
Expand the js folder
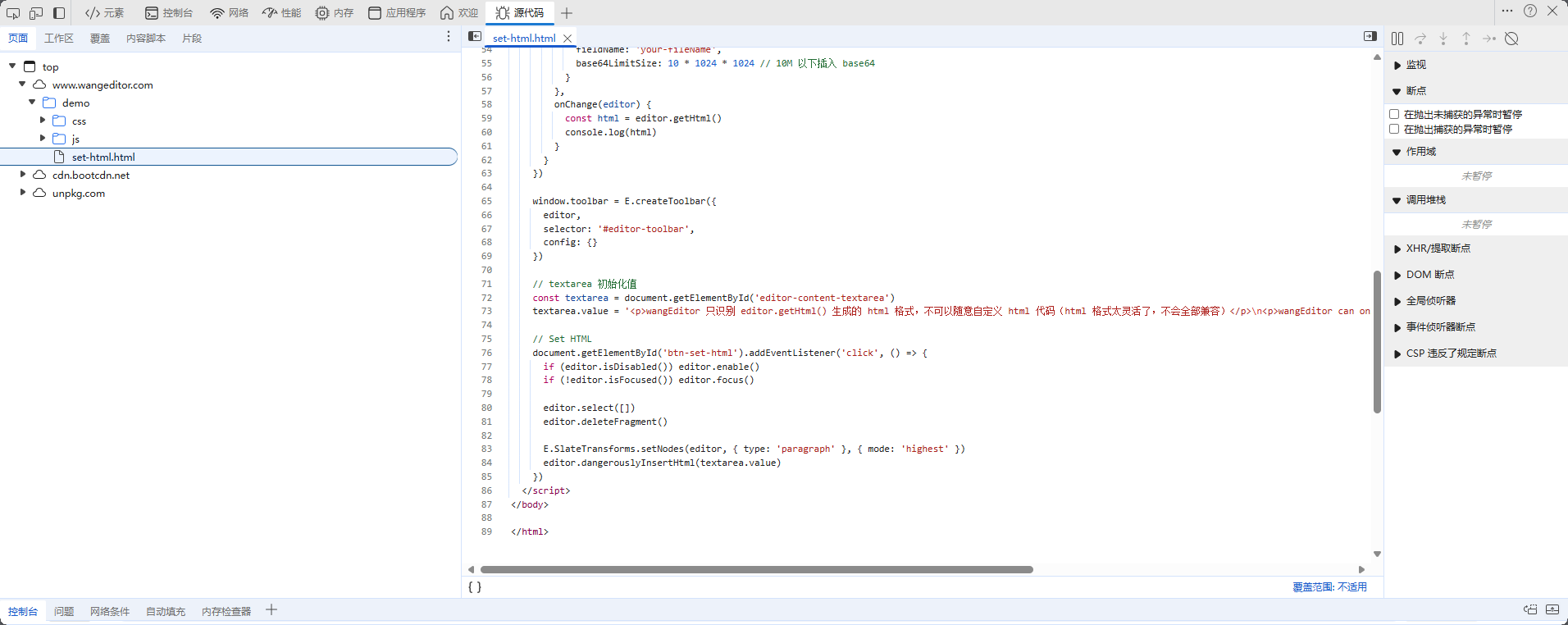coord(42,139)
